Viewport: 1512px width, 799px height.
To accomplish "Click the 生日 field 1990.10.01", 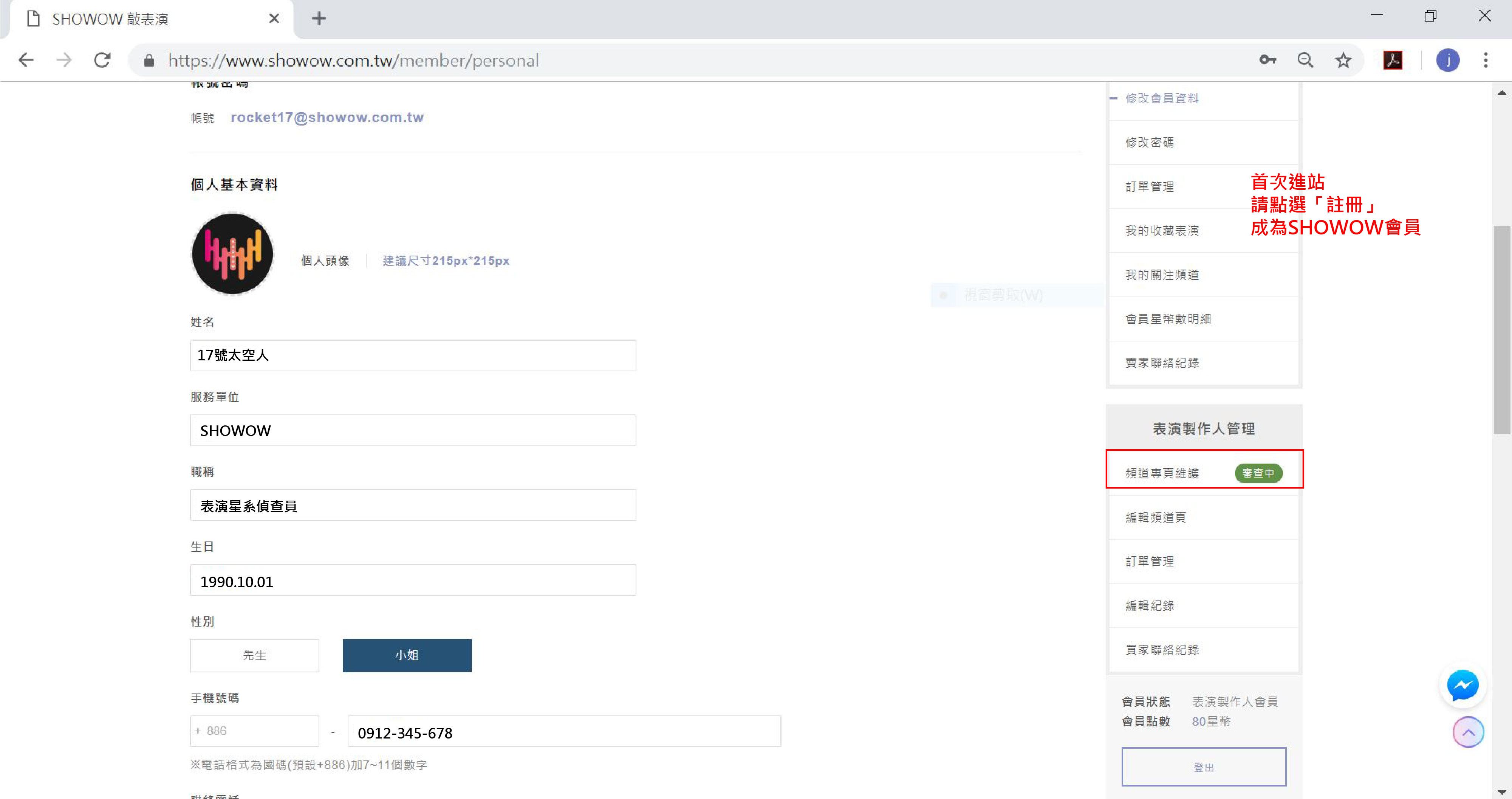I will [x=413, y=580].
